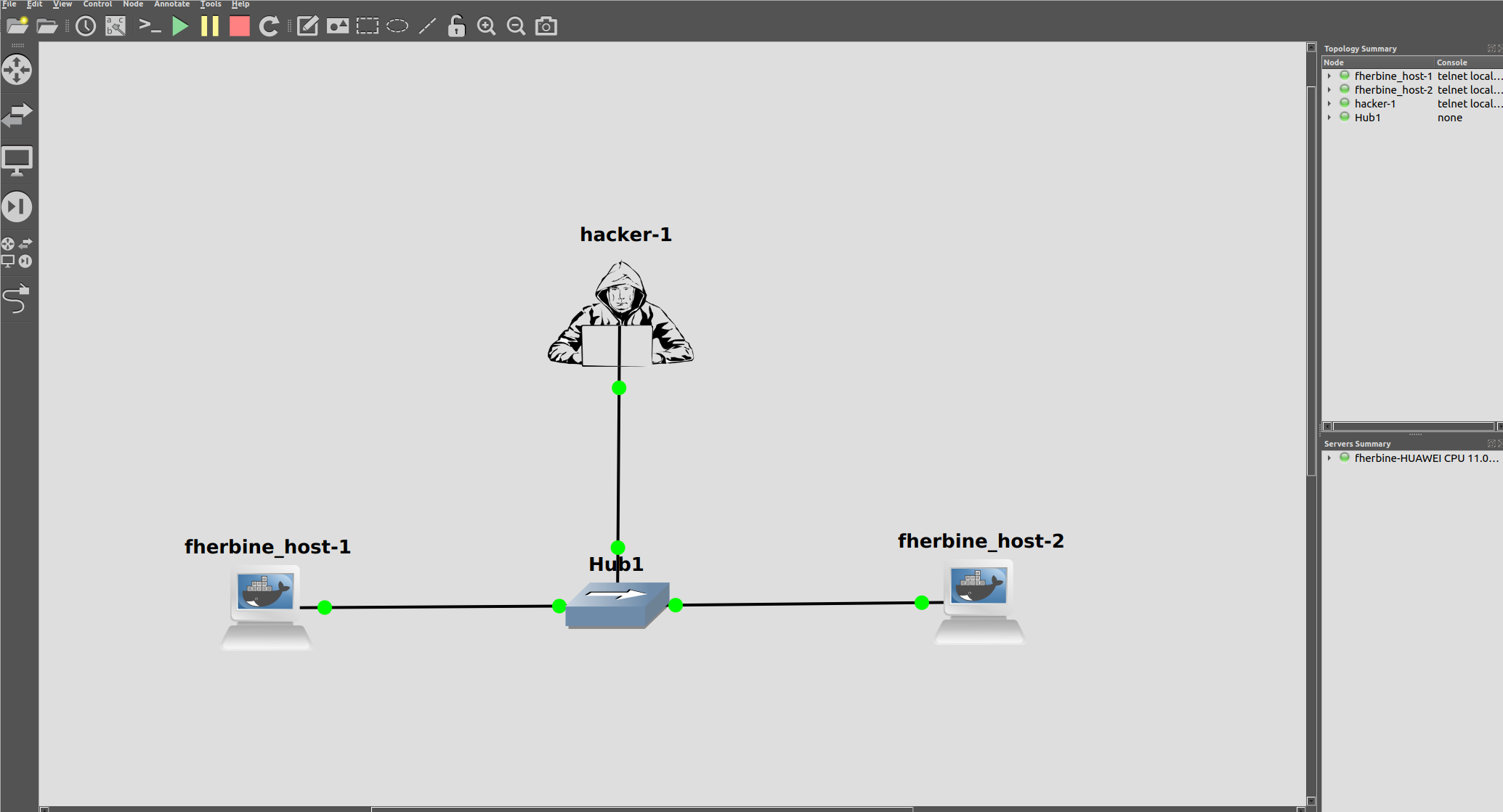Screen dimensions: 1503x812
Task: Browse end devices monitor icon
Action: [17, 161]
